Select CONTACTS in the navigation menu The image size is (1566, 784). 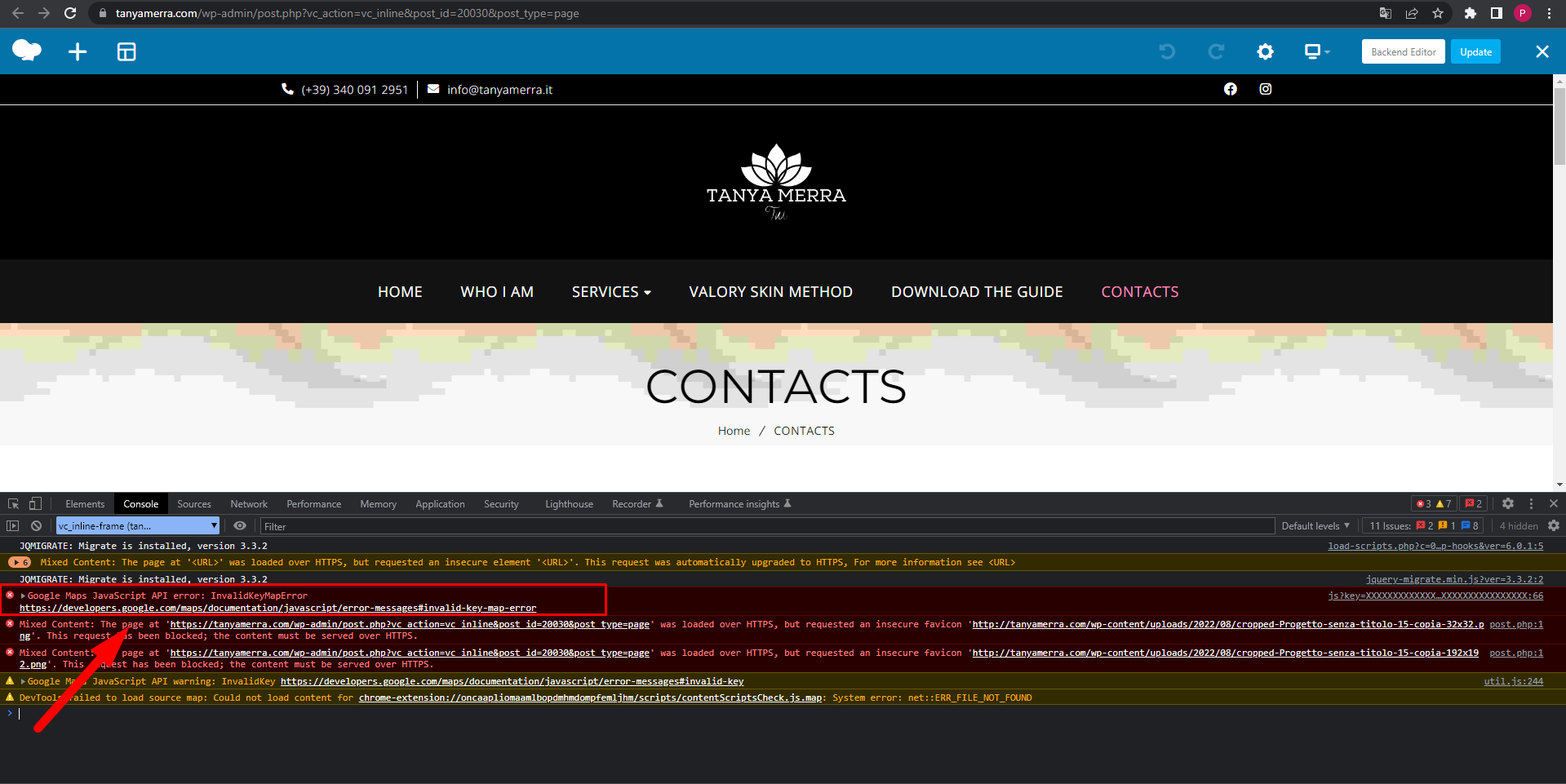click(x=1140, y=292)
